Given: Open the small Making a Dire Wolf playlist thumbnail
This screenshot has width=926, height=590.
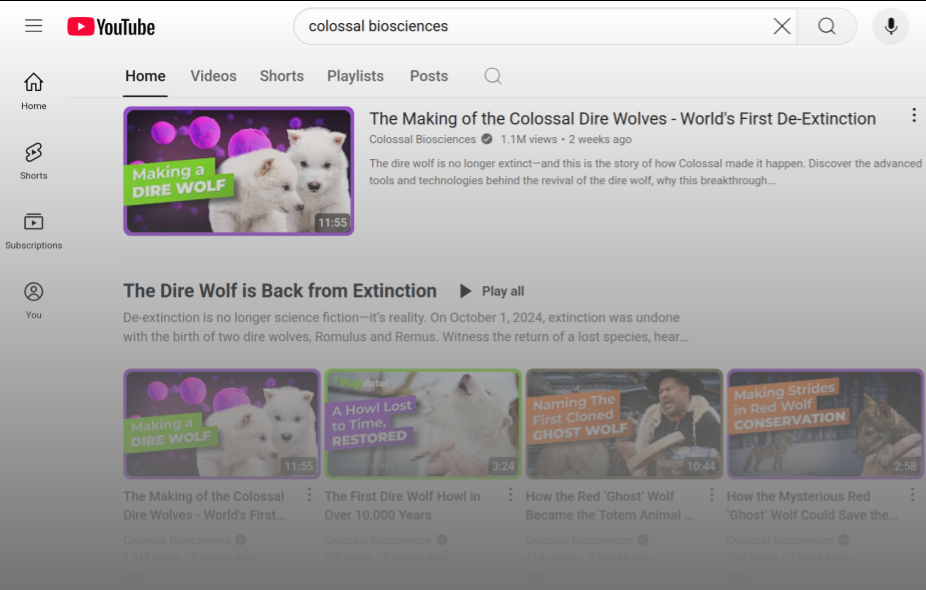Looking at the screenshot, I should tap(222, 423).
